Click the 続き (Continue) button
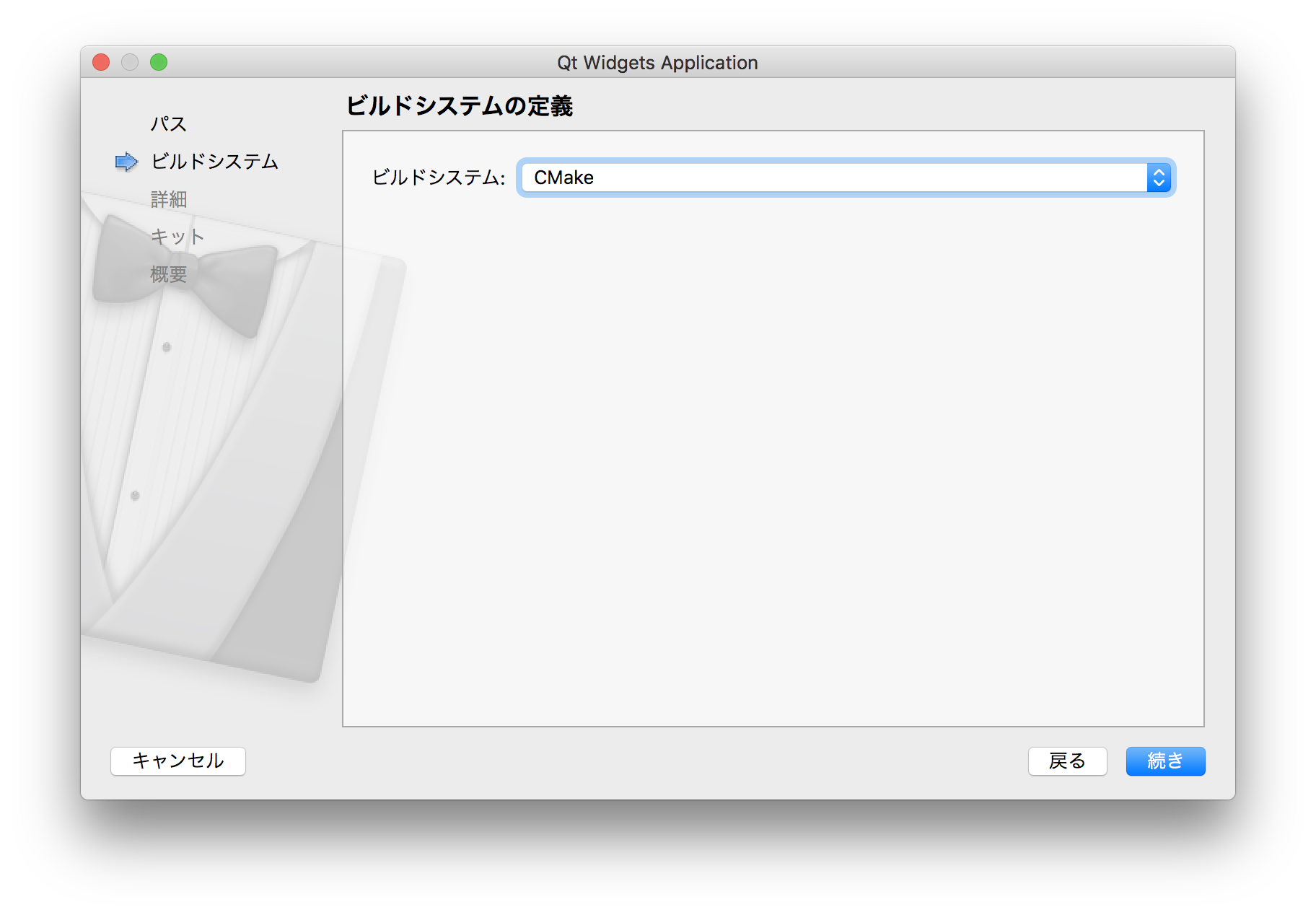 point(1165,761)
